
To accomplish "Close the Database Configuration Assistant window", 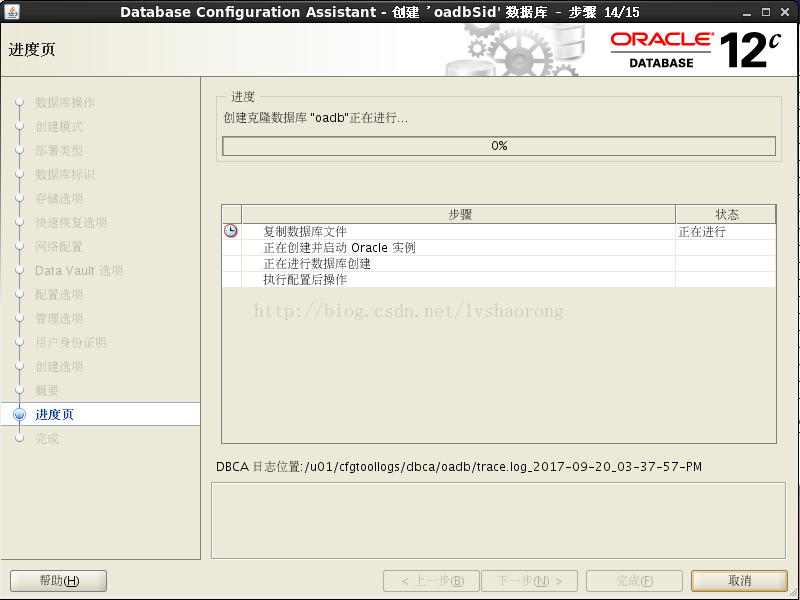I will [x=785, y=12].
